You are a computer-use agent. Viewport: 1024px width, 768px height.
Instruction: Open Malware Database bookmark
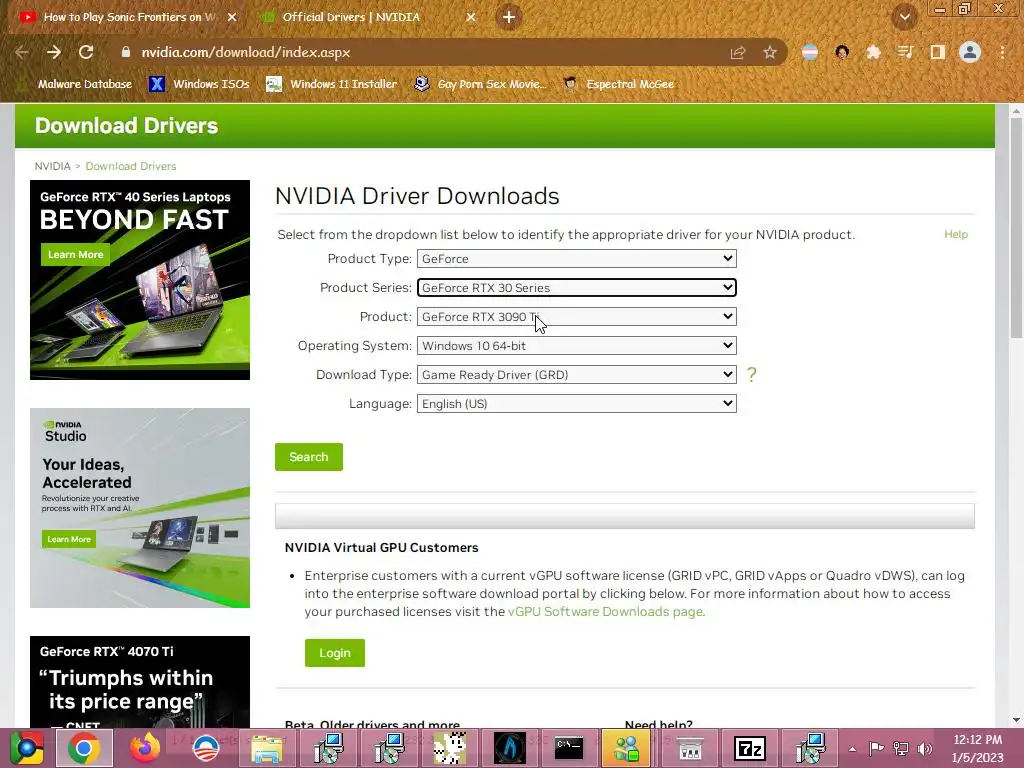click(76, 84)
